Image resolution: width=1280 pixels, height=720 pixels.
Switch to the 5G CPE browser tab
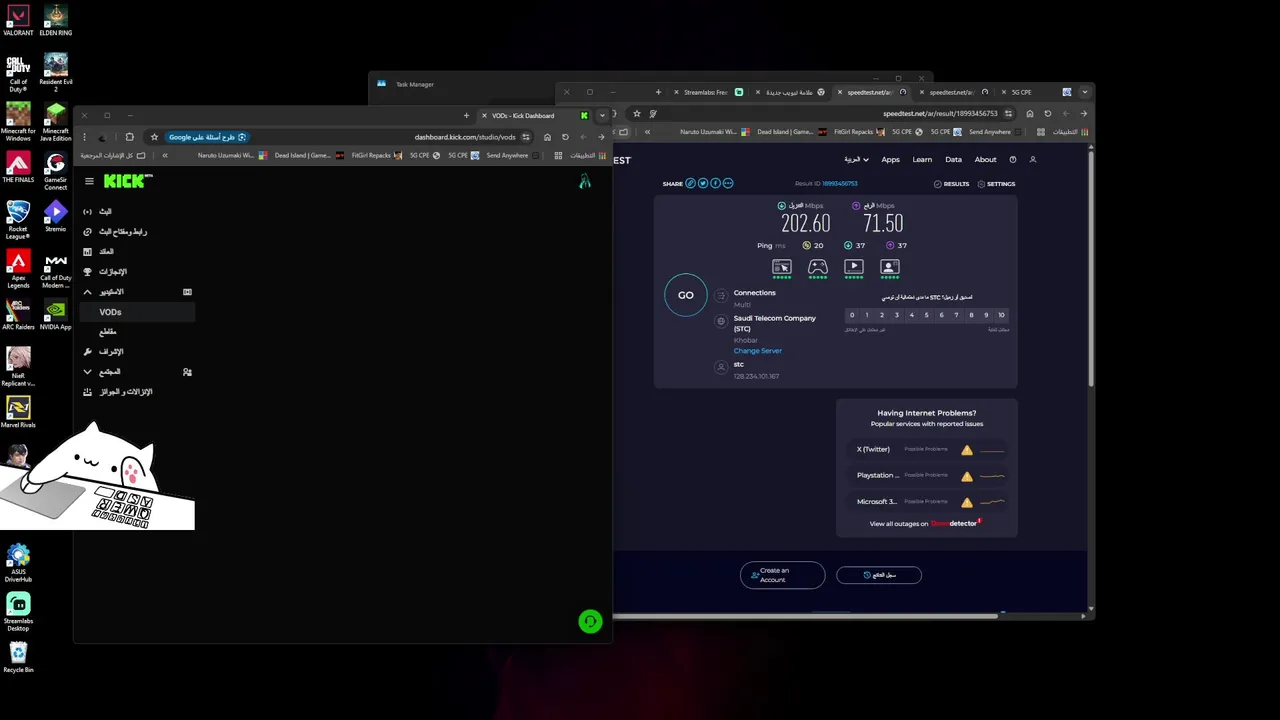pyautogui.click(x=1035, y=92)
